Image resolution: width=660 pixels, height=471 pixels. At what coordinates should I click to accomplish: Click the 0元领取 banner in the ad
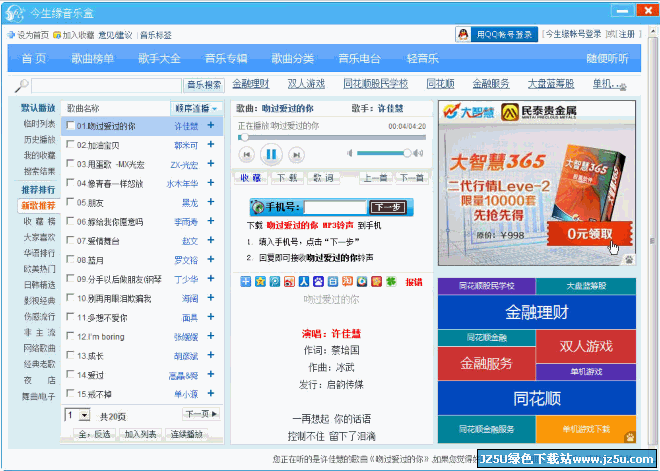590,234
